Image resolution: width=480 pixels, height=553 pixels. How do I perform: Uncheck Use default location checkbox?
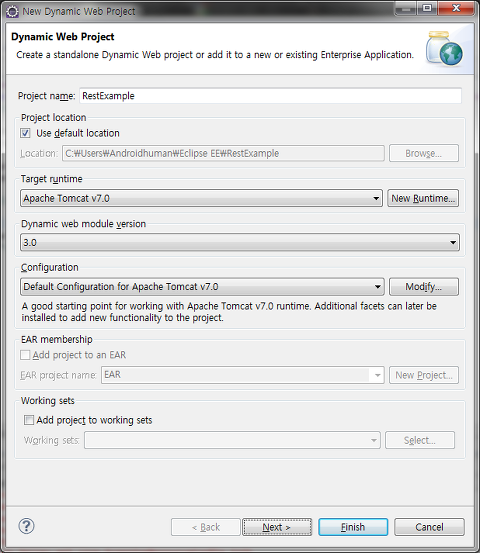(x=25, y=133)
